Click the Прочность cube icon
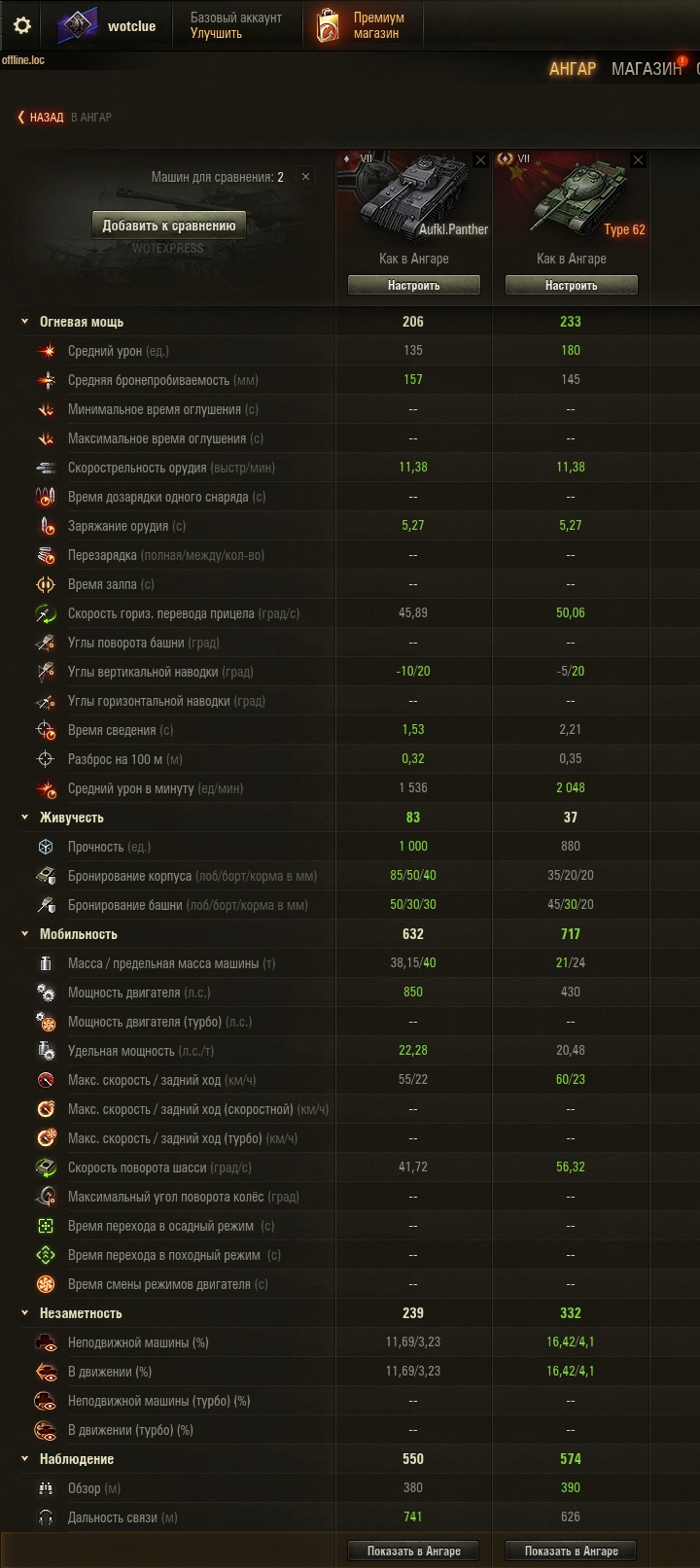Image resolution: width=700 pixels, height=1568 pixels. (46, 847)
